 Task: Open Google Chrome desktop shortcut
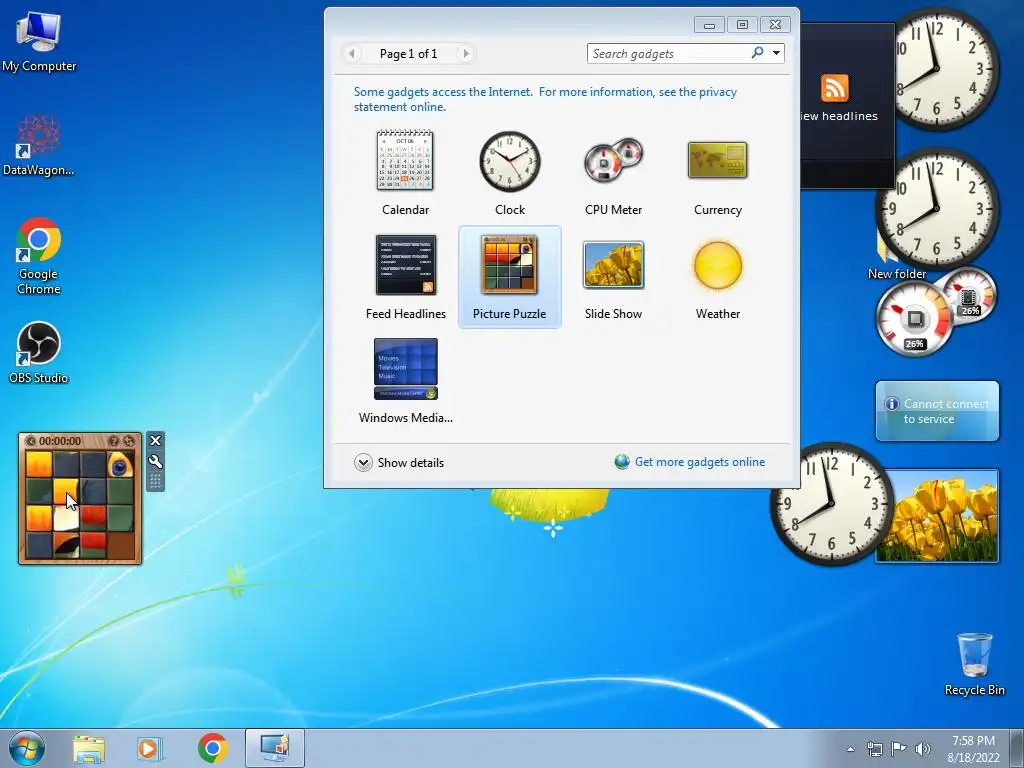point(39,256)
